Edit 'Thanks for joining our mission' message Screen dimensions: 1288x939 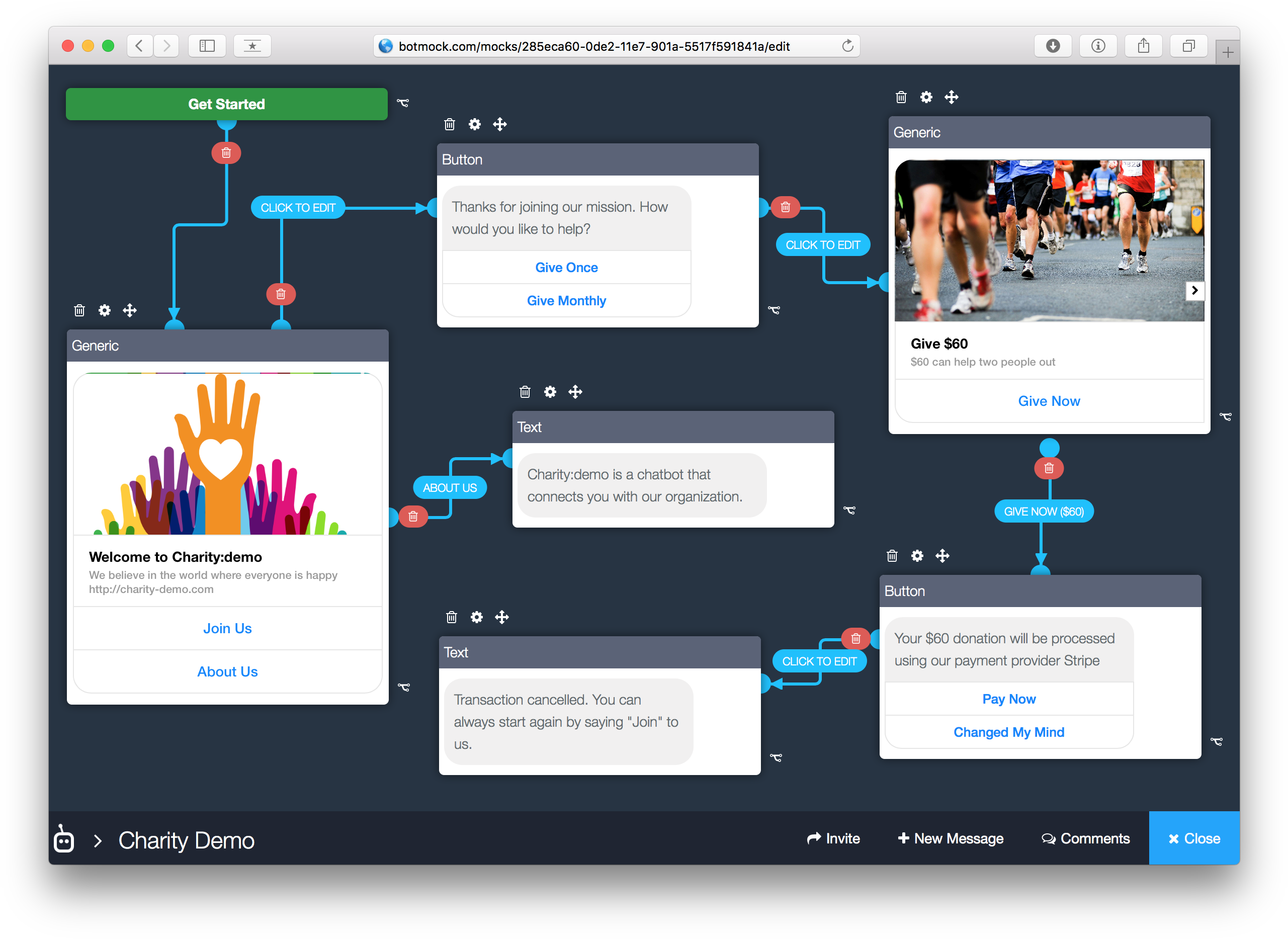[567, 218]
